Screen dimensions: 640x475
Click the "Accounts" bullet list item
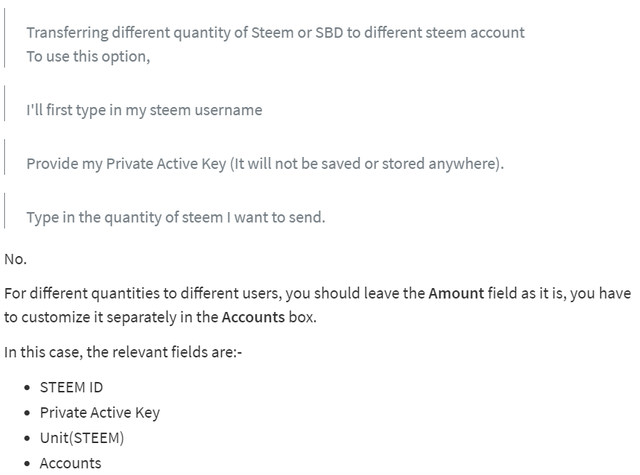[71, 463]
